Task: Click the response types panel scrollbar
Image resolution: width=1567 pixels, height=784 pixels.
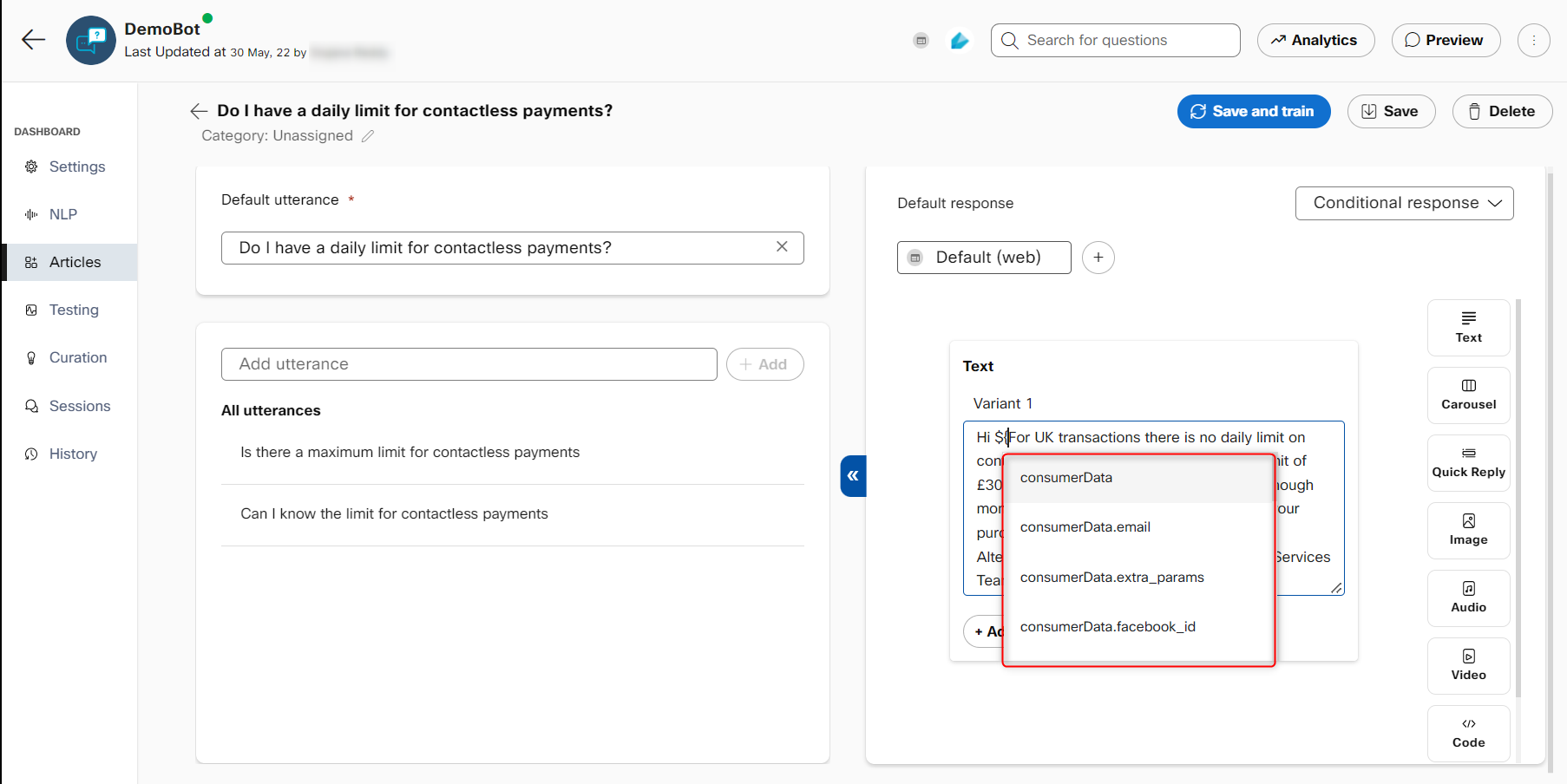Action: coord(1518,498)
